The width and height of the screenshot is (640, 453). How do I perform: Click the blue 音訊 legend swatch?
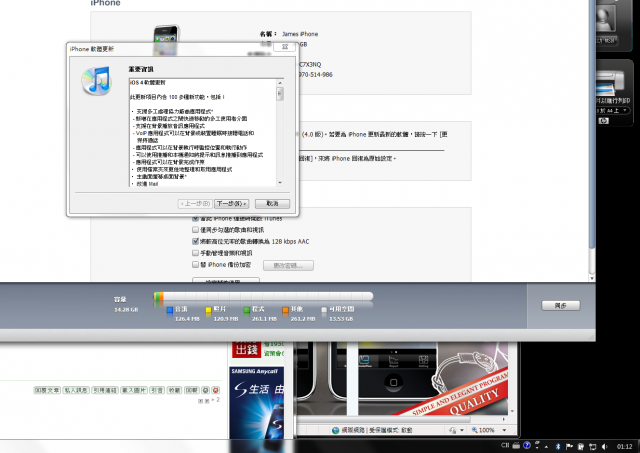[170, 310]
